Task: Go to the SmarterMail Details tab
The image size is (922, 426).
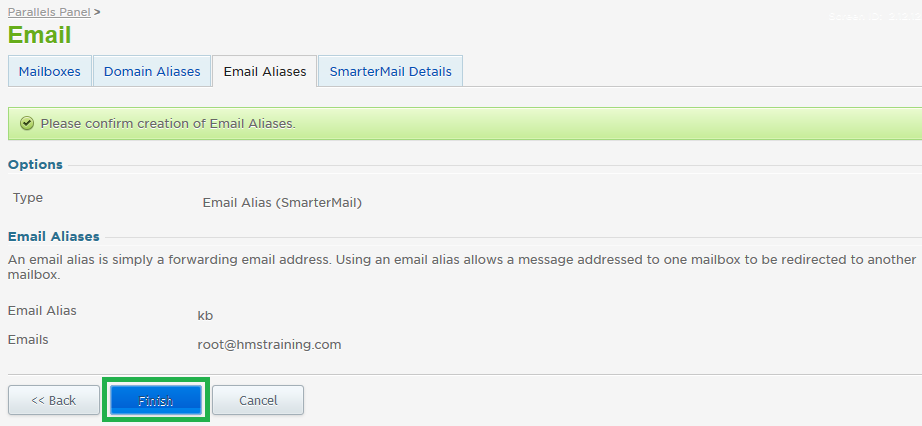Action: (390, 71)
